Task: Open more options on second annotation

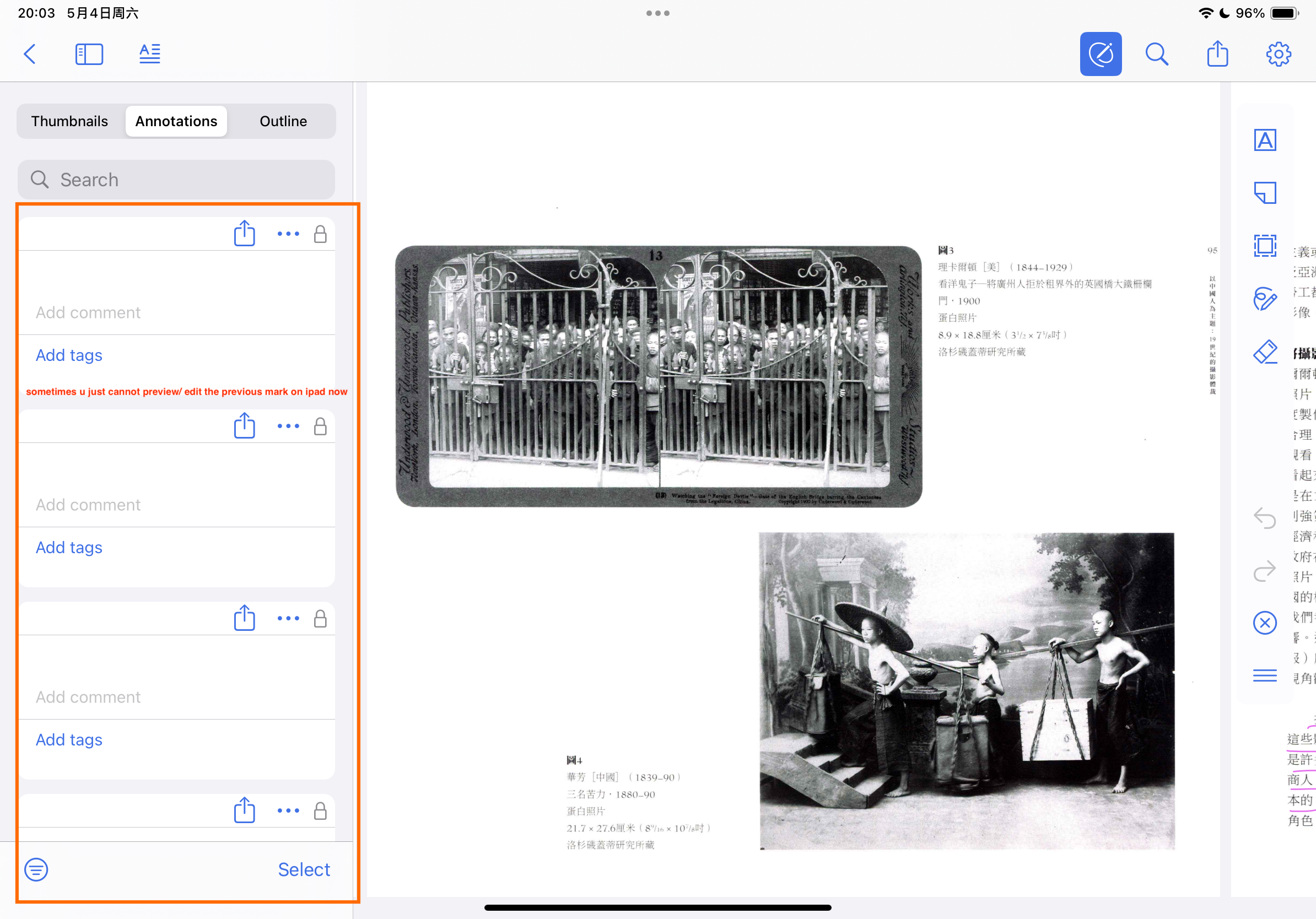Action: pyautogui.click(x=288, y=426)
